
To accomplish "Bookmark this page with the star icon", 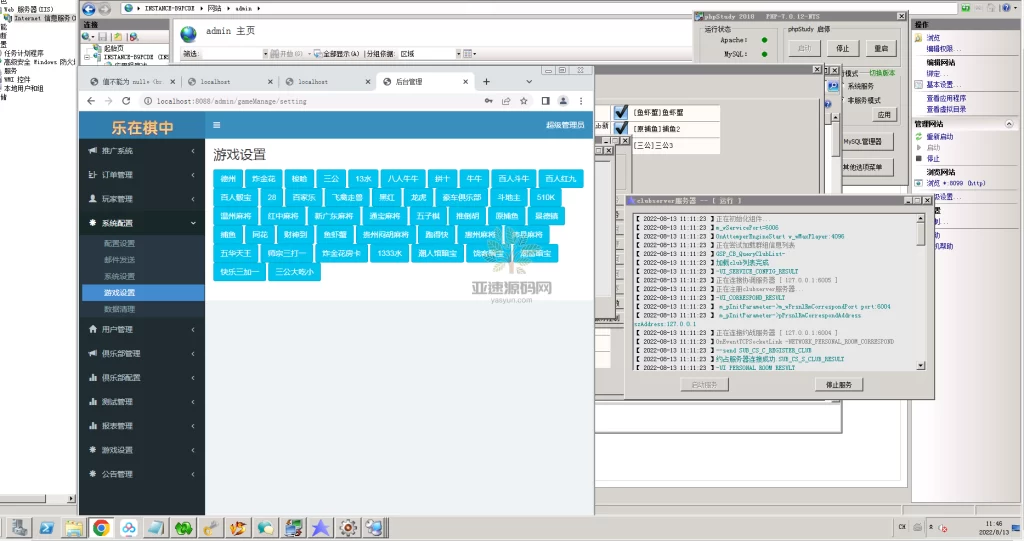I will pyautogui.click(x=523, y=101).
